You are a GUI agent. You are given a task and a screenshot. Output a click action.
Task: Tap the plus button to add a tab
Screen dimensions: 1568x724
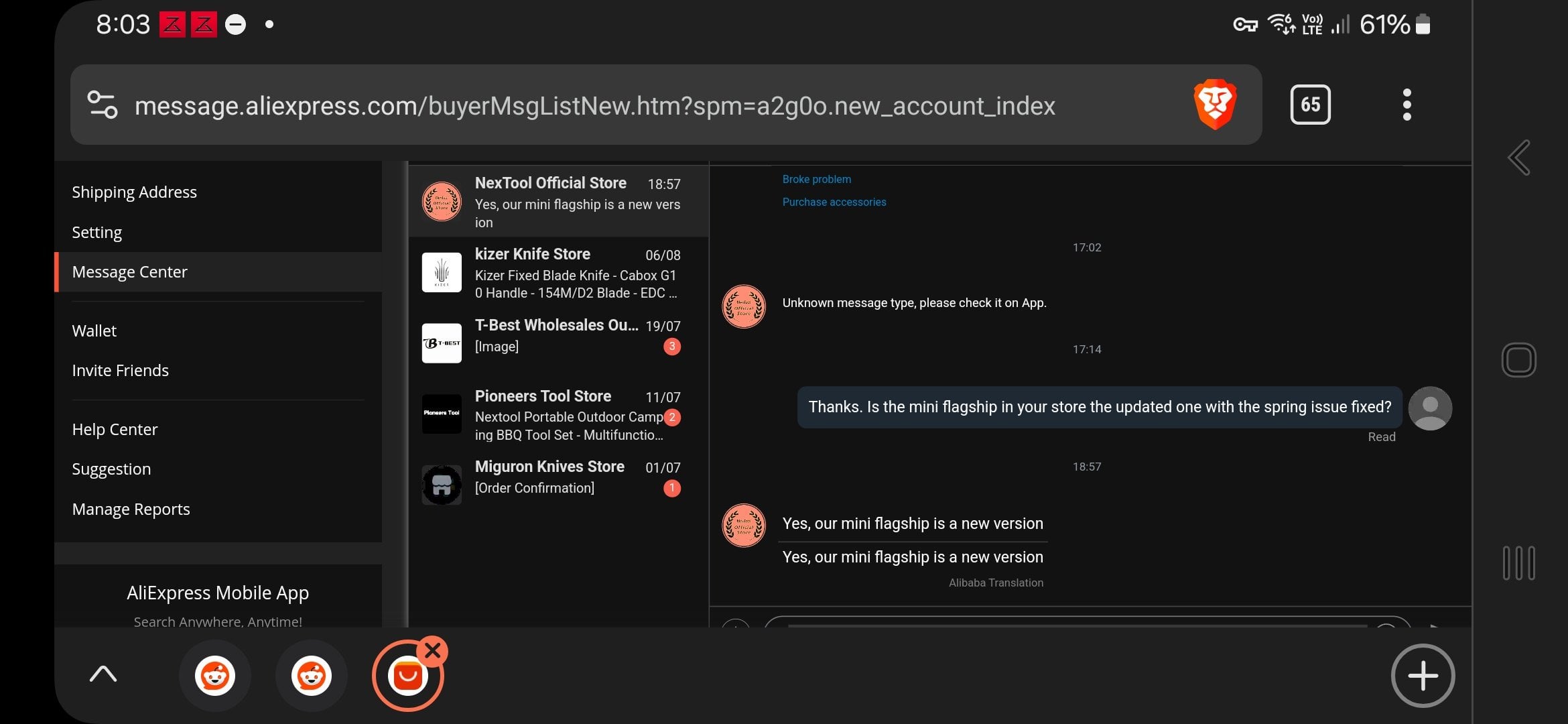point(1422,676)
